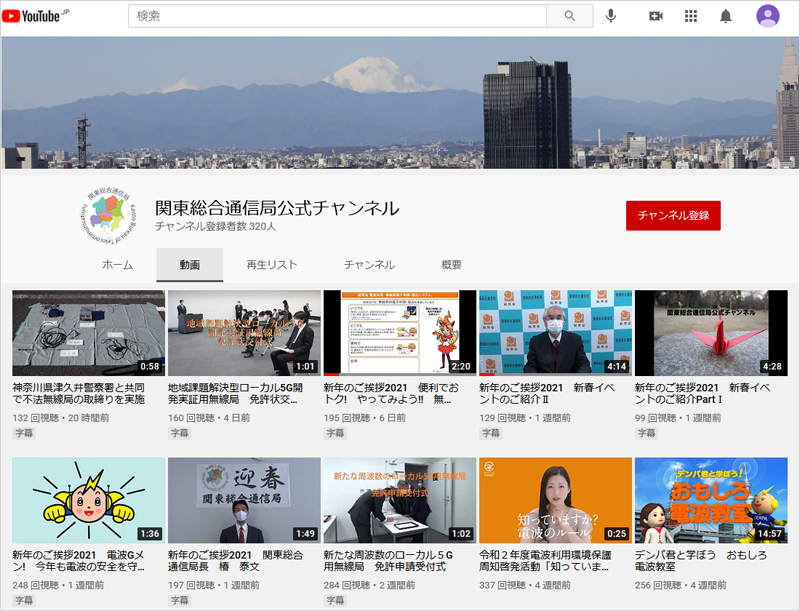
Task: Switch to the ホーム tab
Action: click(x=117, y=265)
